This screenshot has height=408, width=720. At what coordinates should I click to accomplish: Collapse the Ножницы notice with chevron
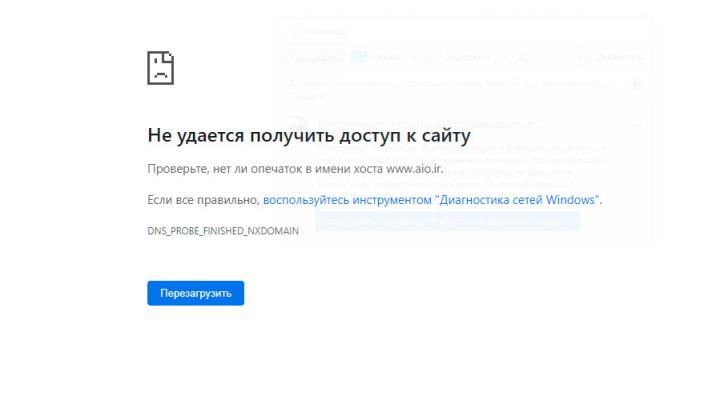tap(637, 125)
